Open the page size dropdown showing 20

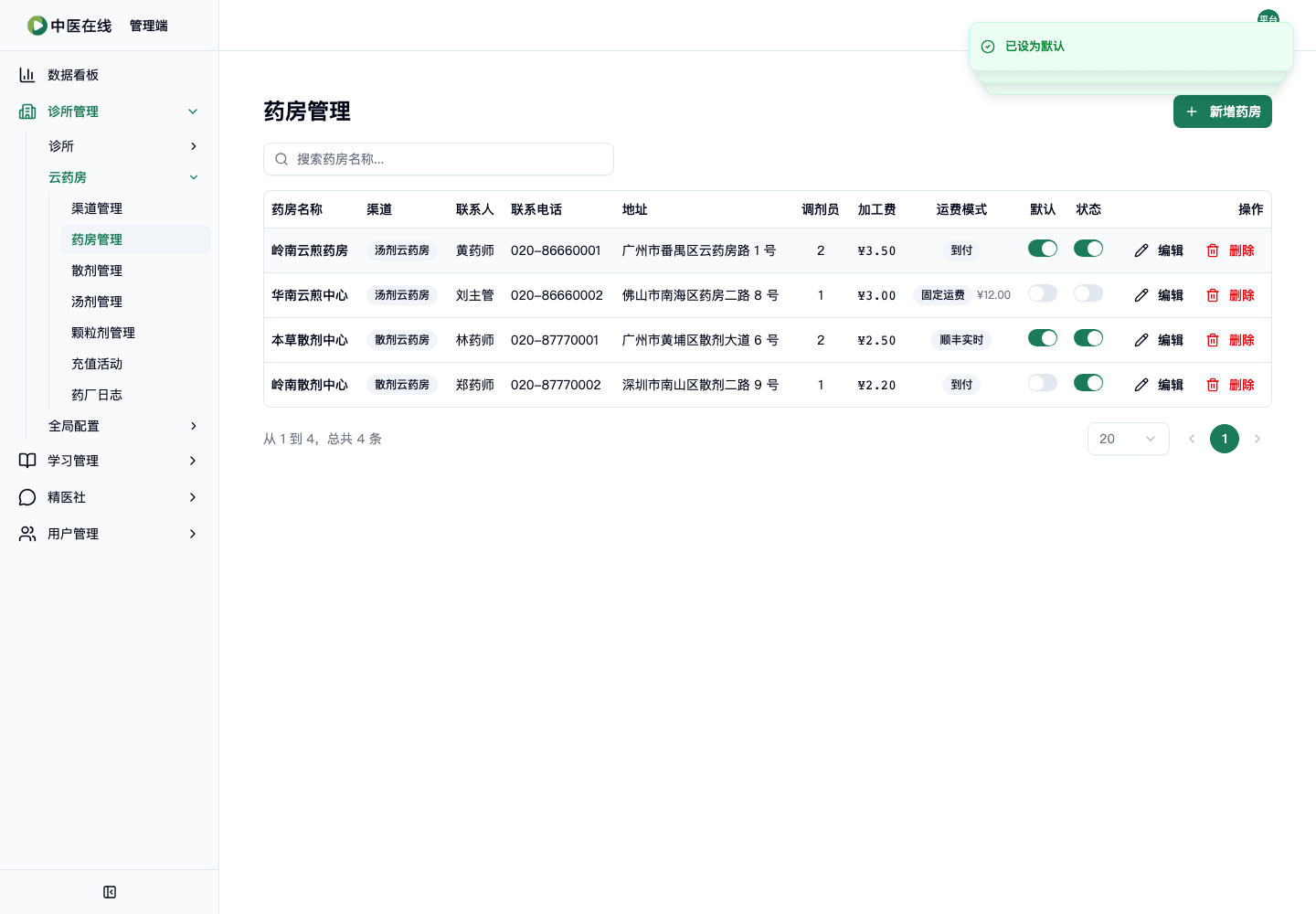pos(1129,439)
